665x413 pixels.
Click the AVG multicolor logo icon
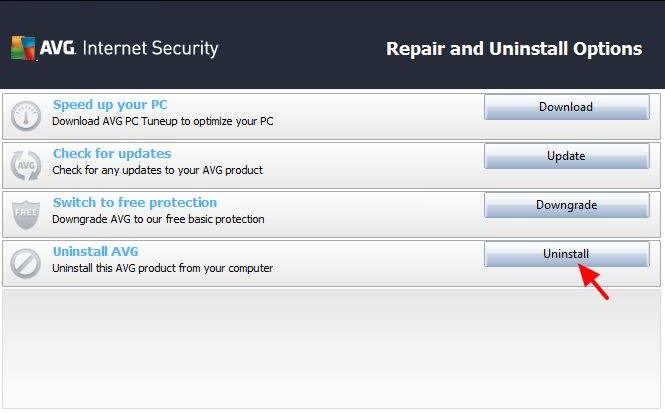pyautogui.click(x=23, y=48)
